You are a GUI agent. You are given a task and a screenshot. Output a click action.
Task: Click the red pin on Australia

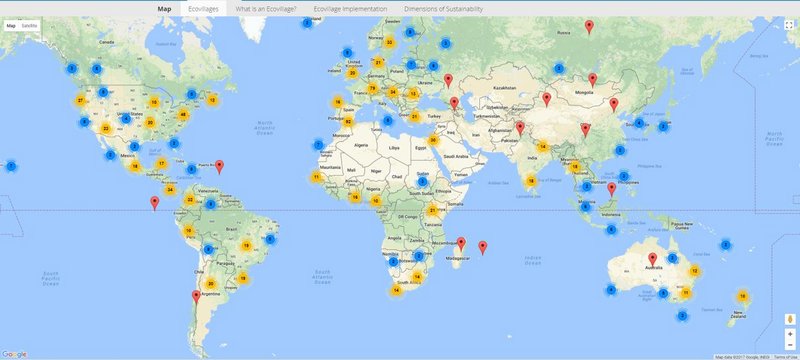(x=652, y=259)
